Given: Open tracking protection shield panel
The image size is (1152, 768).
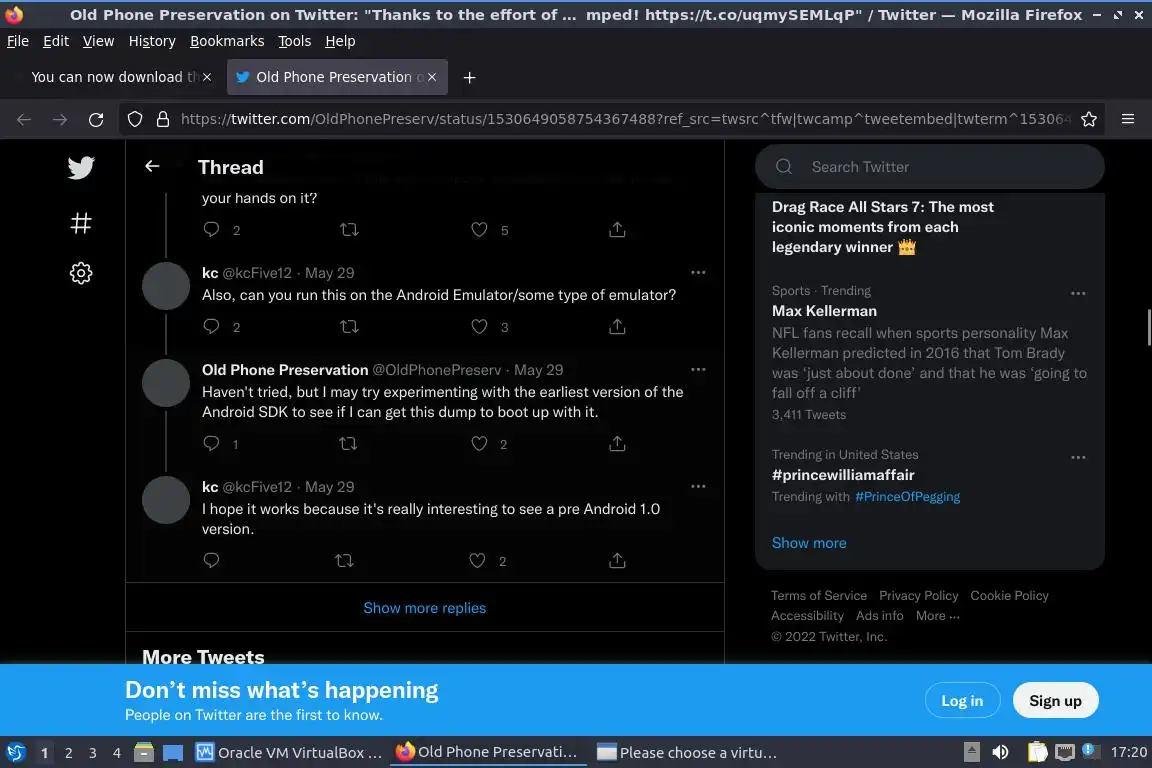Looking at the screenshot, I should 134,119.
